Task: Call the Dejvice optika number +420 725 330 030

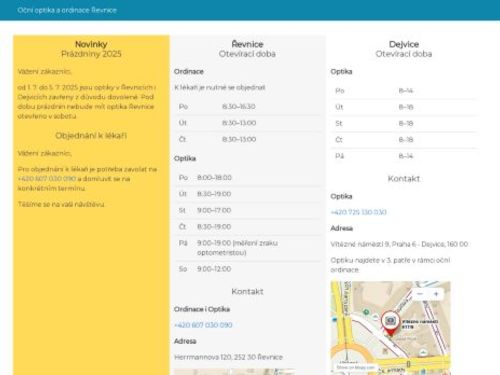Action: coord(358,212)
